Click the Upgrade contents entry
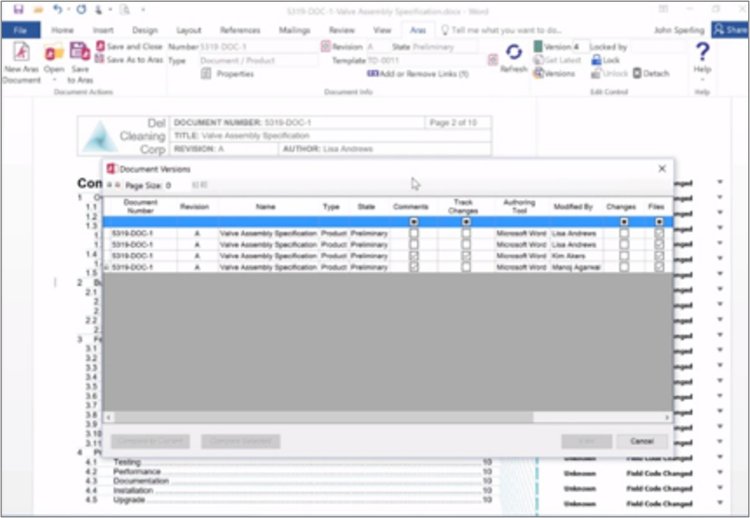This screenshot has width=750, height=518. coord(129,500)
